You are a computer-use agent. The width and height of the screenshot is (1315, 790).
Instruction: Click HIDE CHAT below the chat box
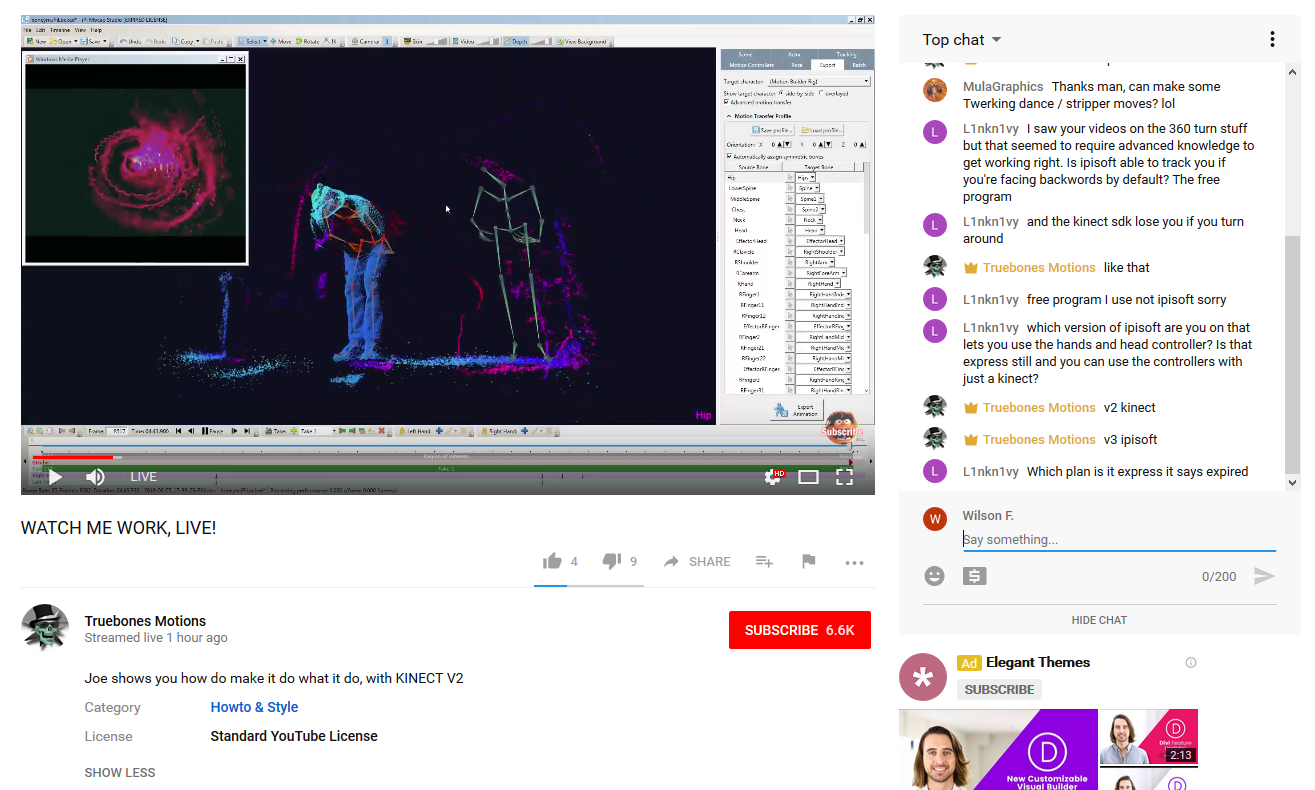1099,620
